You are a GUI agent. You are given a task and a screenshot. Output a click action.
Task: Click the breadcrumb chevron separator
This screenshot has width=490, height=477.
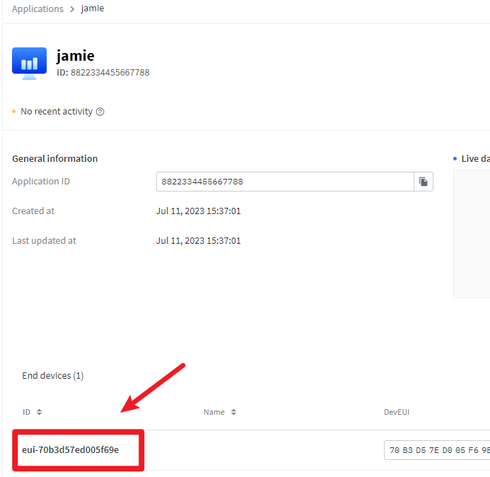point(72,9)
